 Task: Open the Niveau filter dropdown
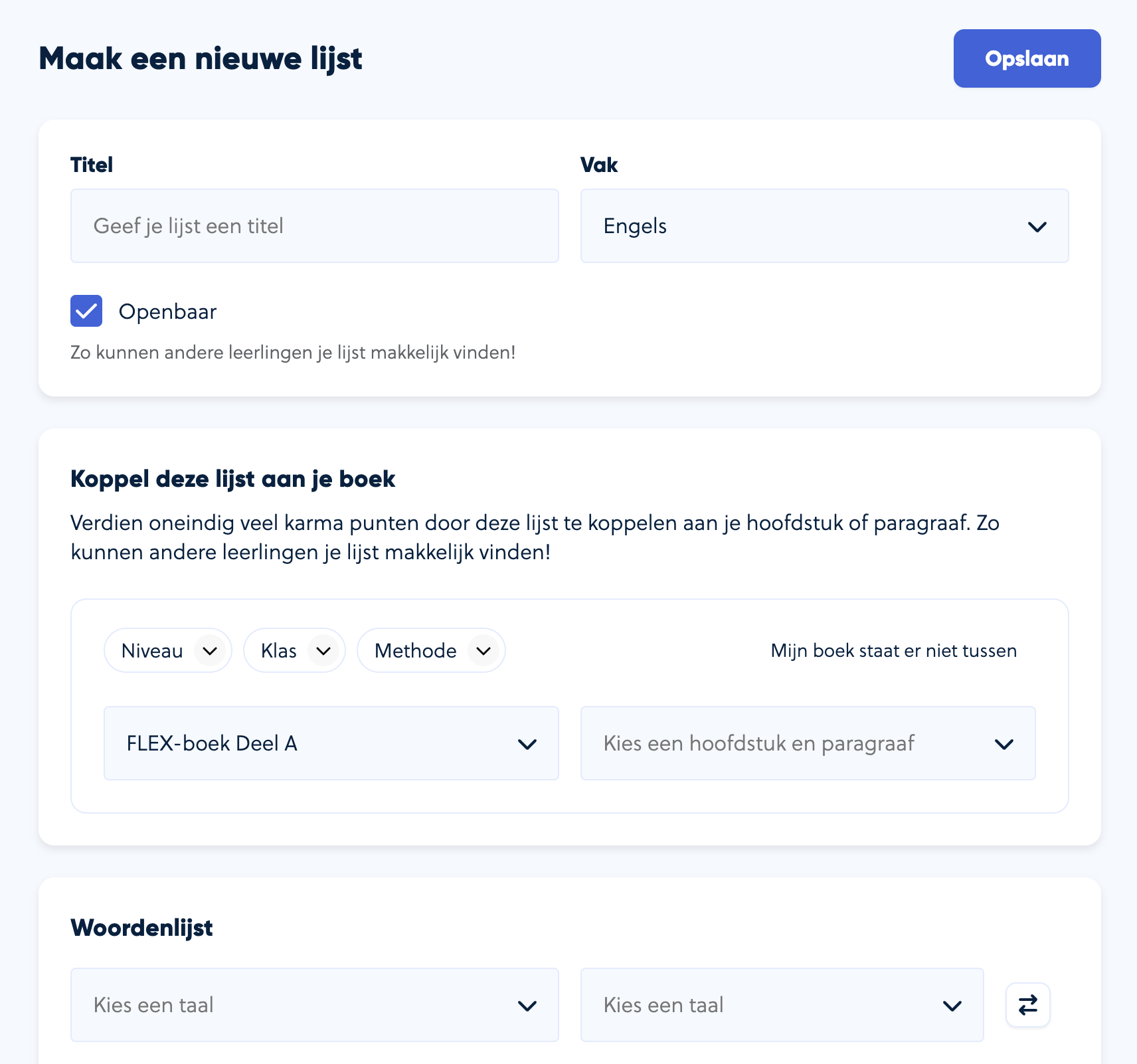tap(153, 651)
